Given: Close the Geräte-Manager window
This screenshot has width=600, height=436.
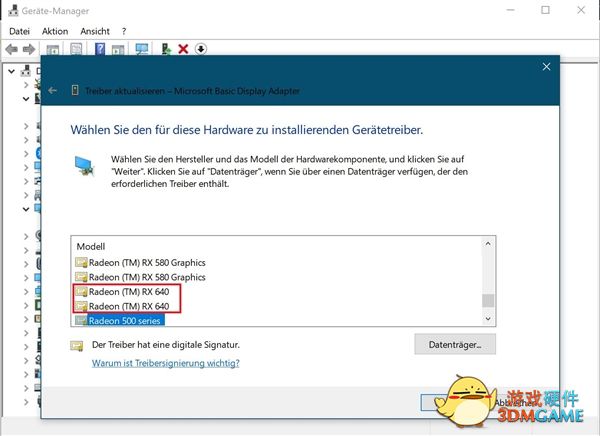Looking at the screenshot, I should point(581,10).
